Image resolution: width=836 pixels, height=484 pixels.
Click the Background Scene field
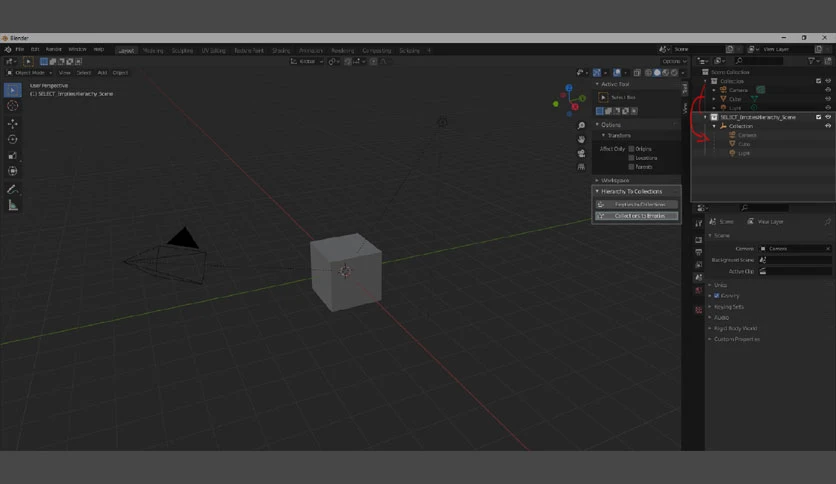click(x=795, y=260)
